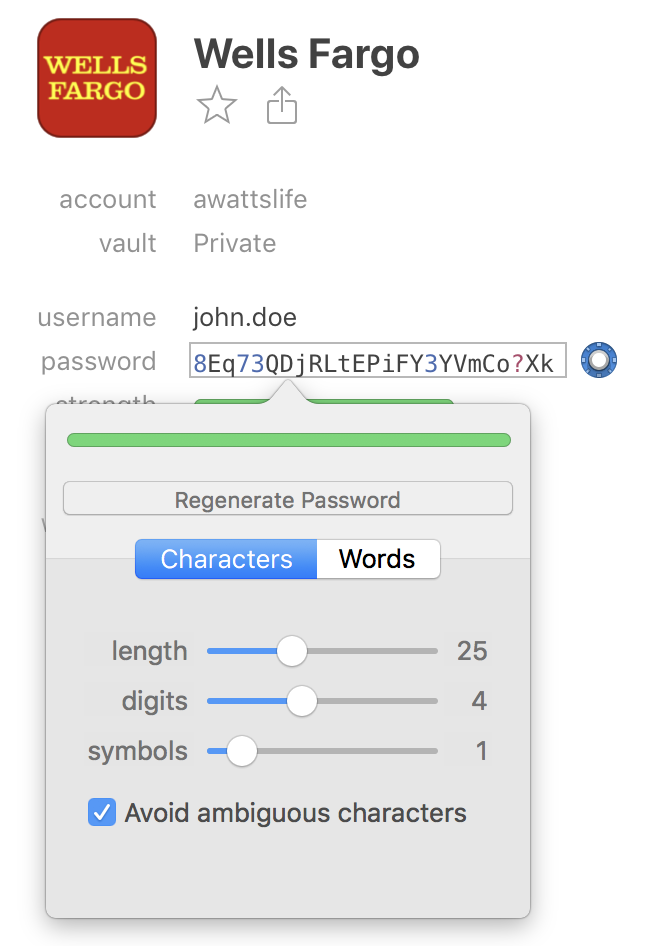Click the symbols slider handle
This screenshot has height=946, width=662.
(x=241, y=751)
